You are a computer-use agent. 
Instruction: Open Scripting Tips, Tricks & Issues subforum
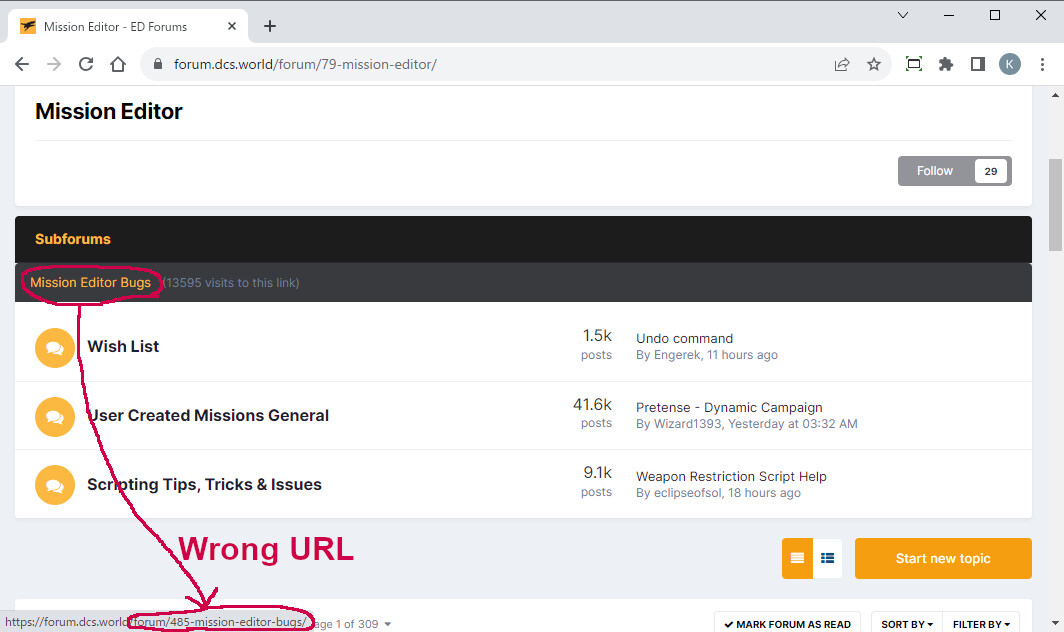pyautogui.click(x=204, y=484)
